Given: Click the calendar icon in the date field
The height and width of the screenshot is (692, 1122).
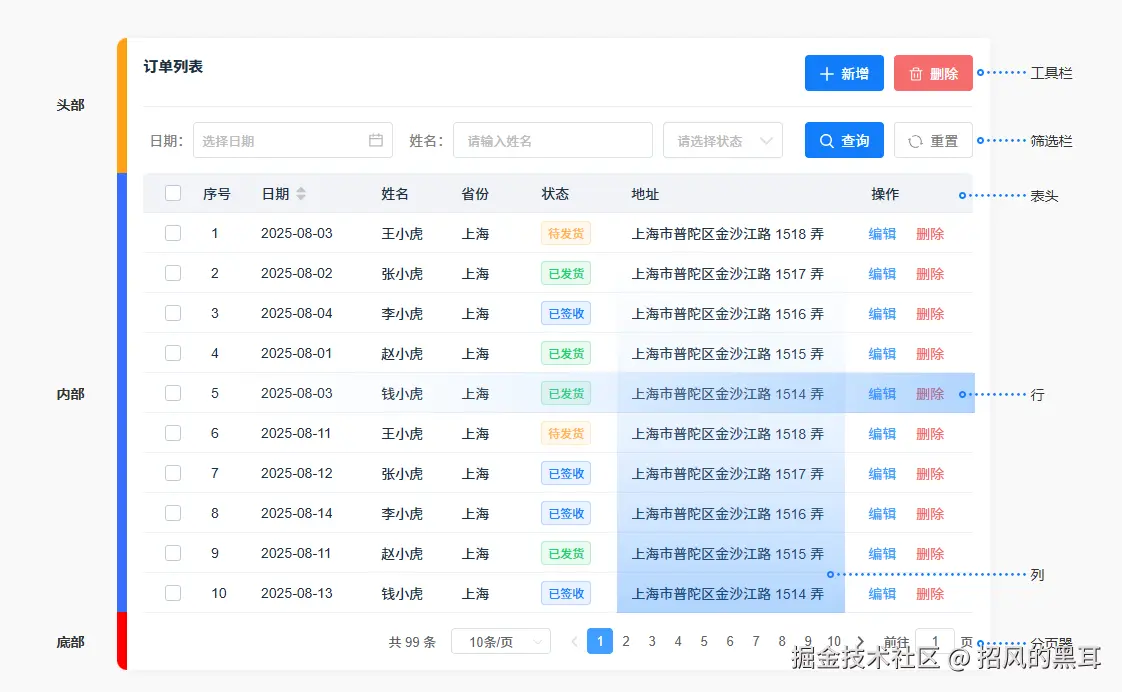Looking at the screenshot, I should pyautogui.click(x=376, y=140).
